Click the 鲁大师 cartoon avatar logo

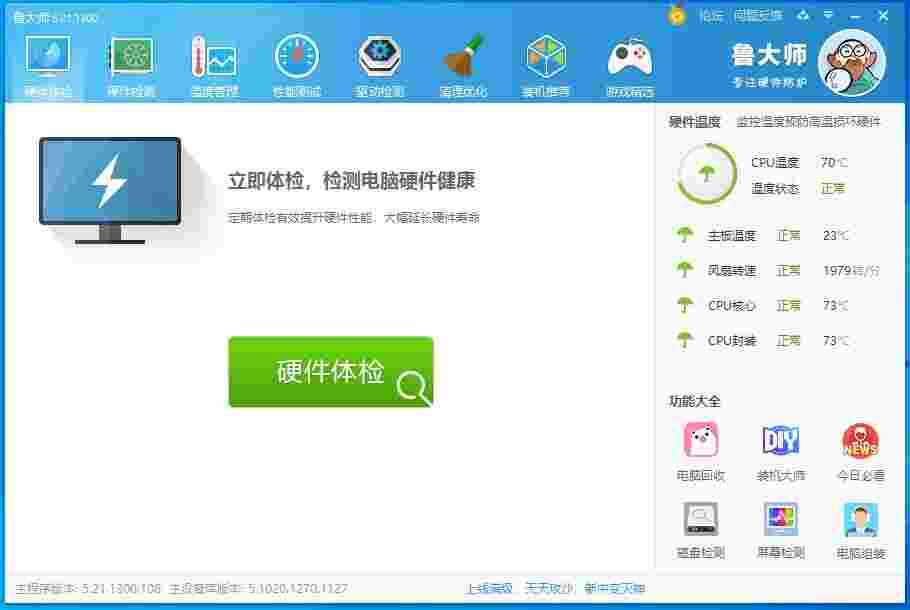tap(851, 63)
